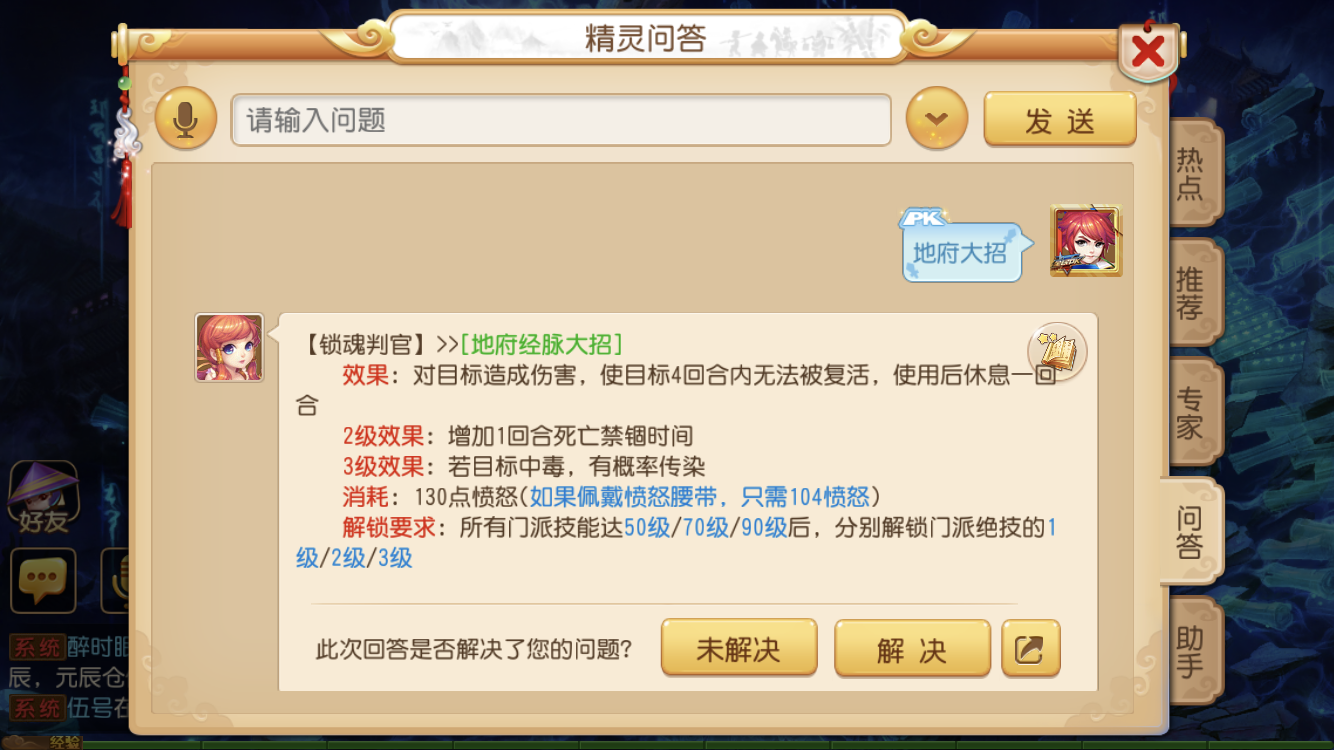
Task: Expand the round dropdown arrow beside 发送
Action: [x=937, y=119]
